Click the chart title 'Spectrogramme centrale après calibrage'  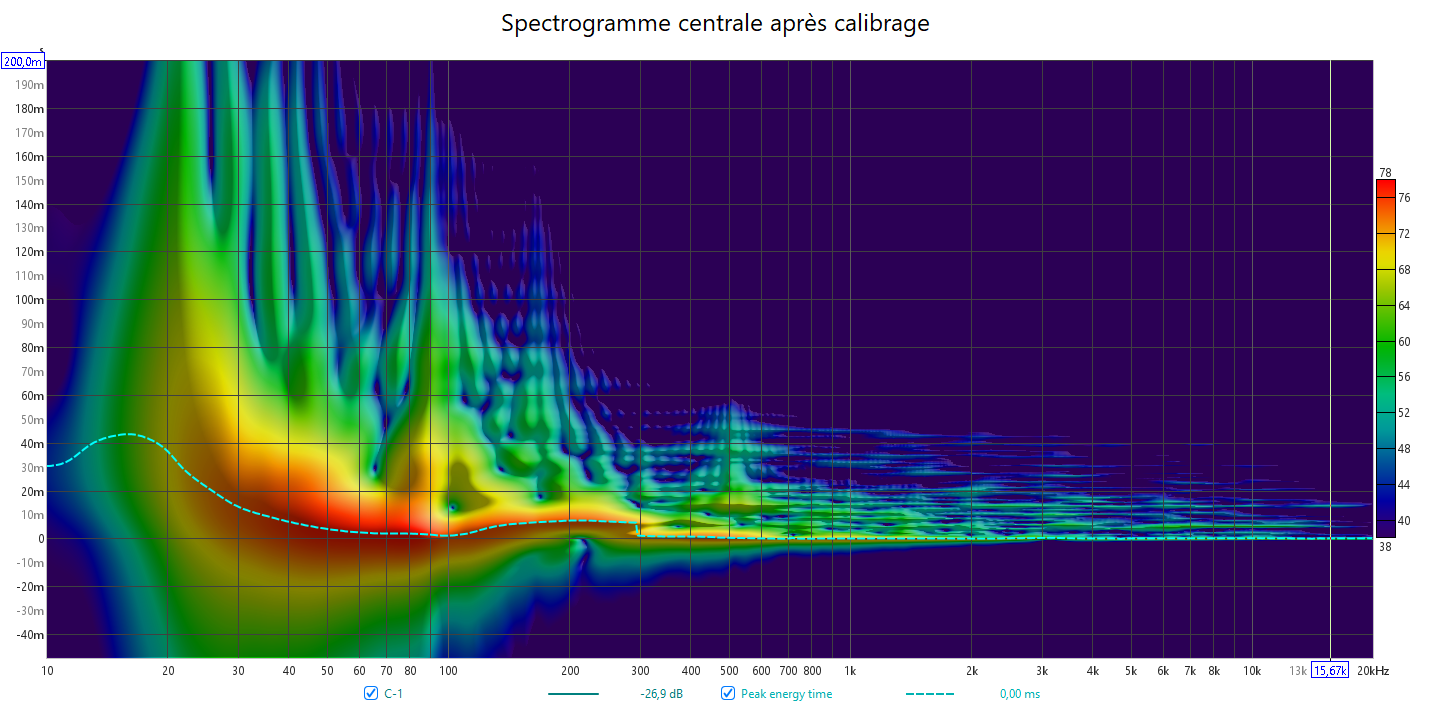[x=715, y=23]
